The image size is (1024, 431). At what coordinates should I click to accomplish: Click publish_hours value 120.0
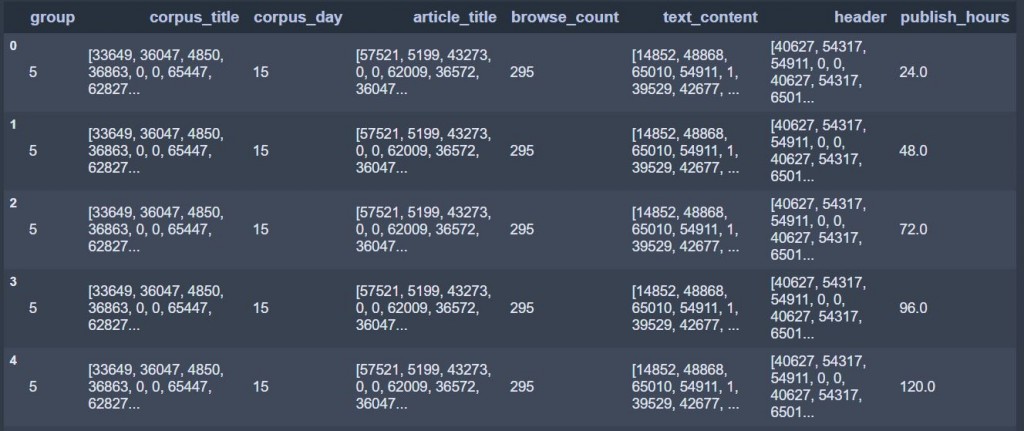point(917,387)
